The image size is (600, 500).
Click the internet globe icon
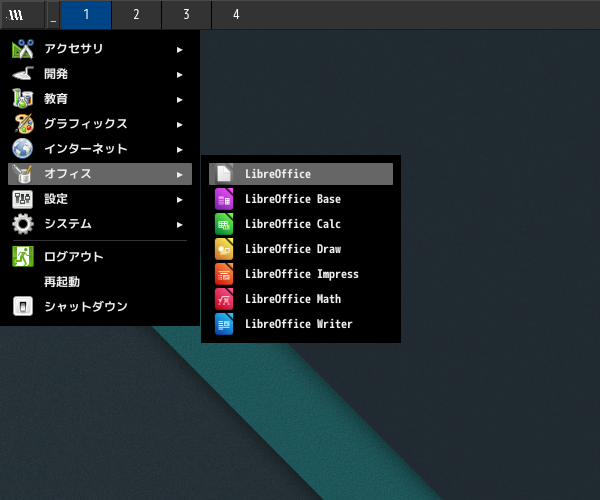pos(23,149)
